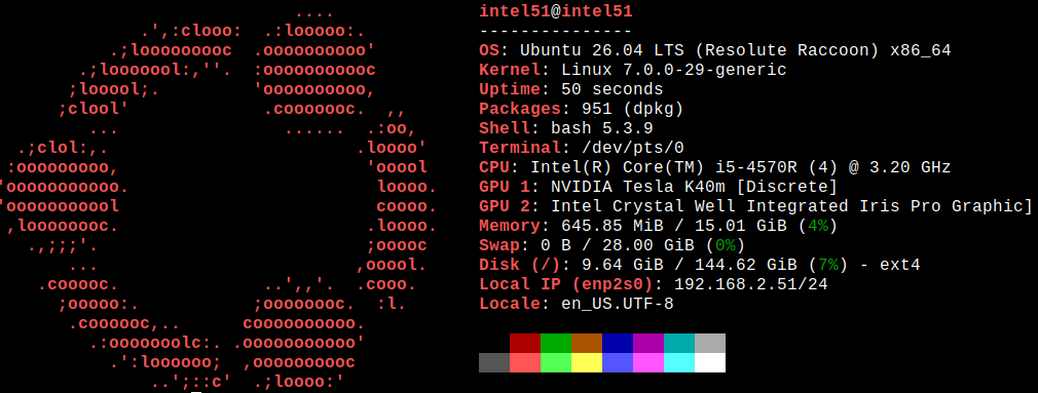Click the Ubuntu ASCII logo art
This screenshot has width=1038, height=393.
217,196
